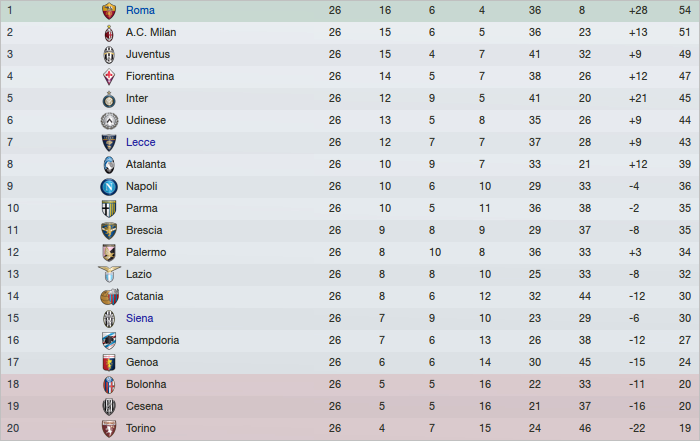Select the Palermo team name
700x441 pixels.
pyautogui.click(x=146, y=252)
